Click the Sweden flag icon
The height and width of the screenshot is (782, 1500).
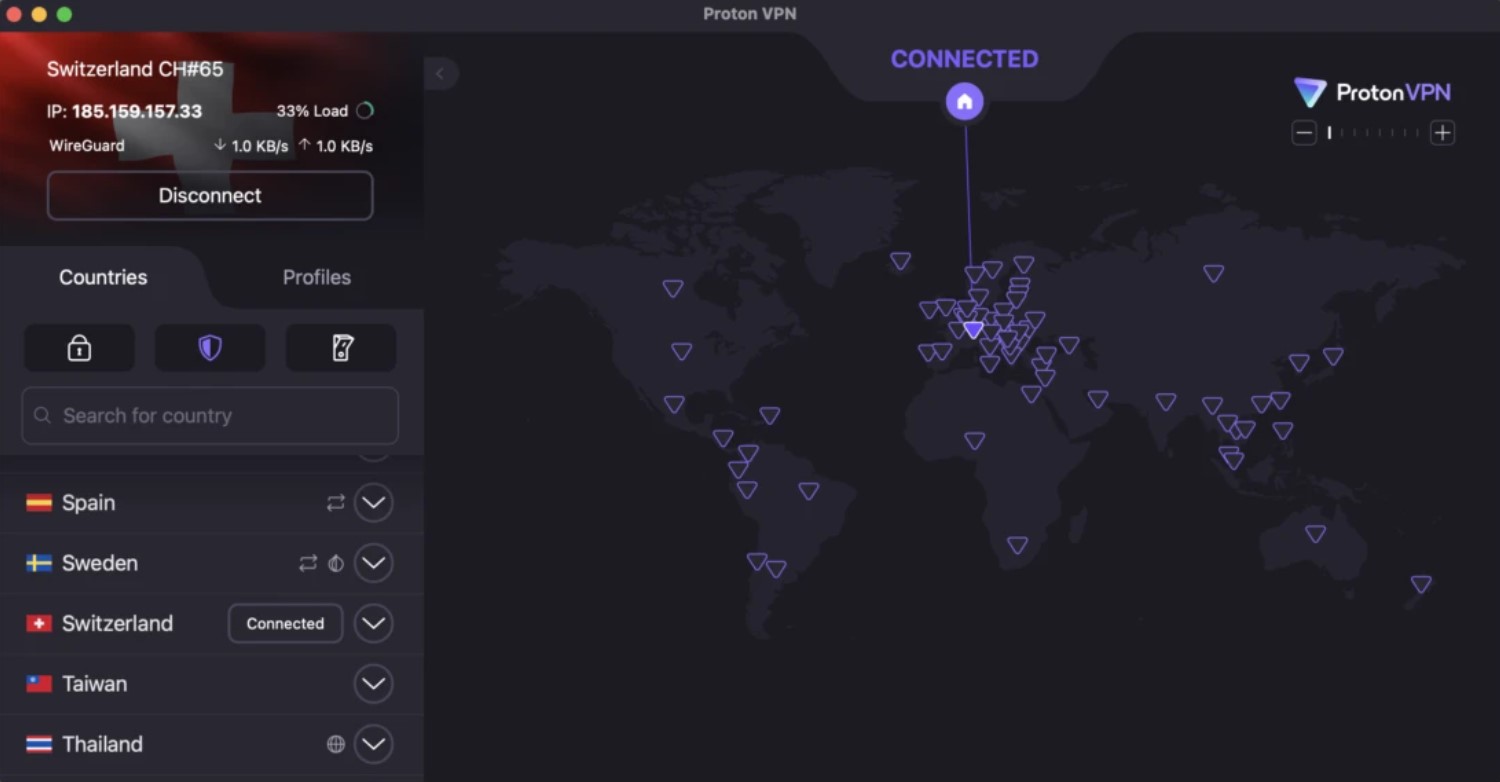(39, 563)
